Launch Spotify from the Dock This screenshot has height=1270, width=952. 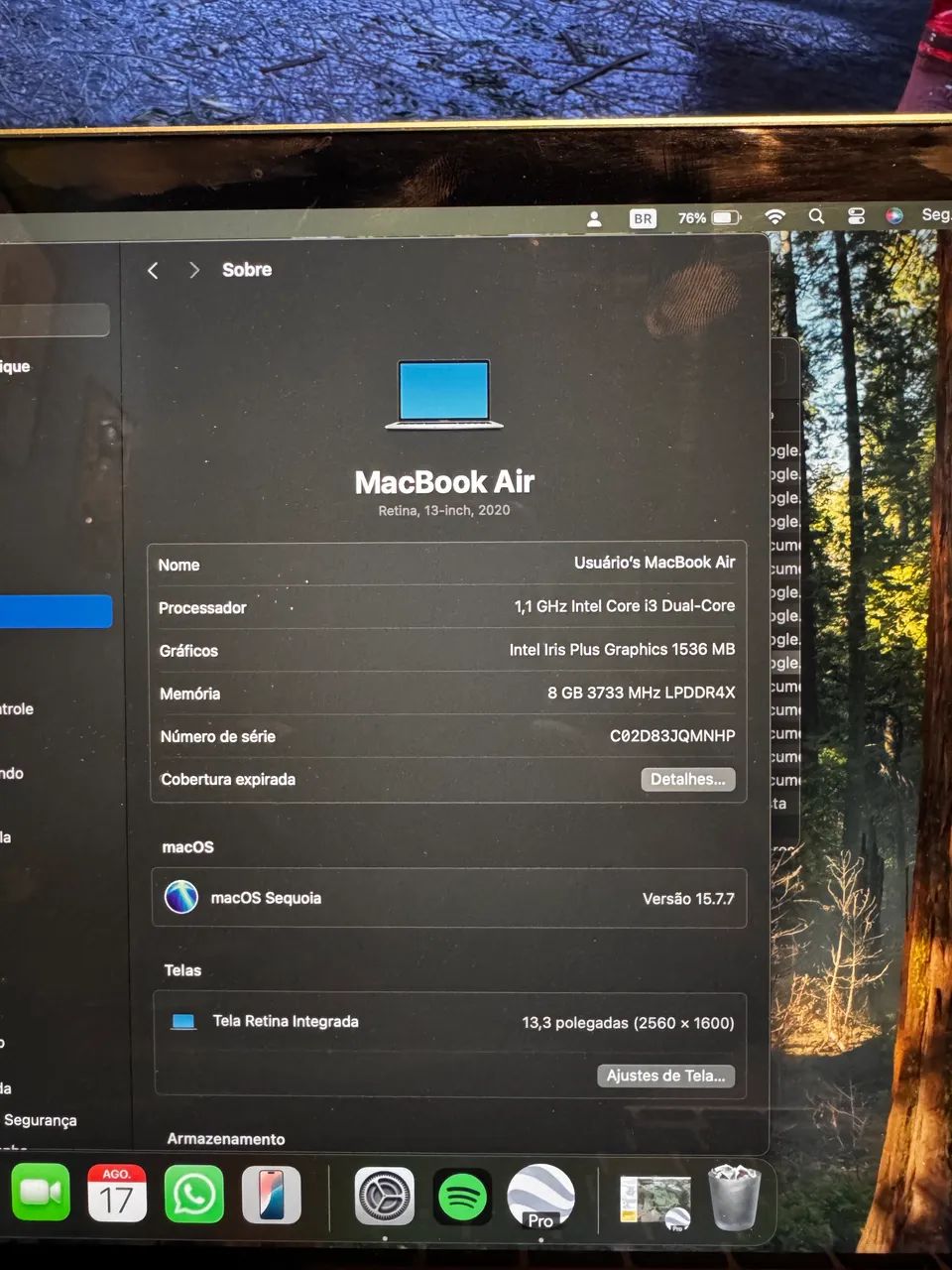pos(462,1197)
